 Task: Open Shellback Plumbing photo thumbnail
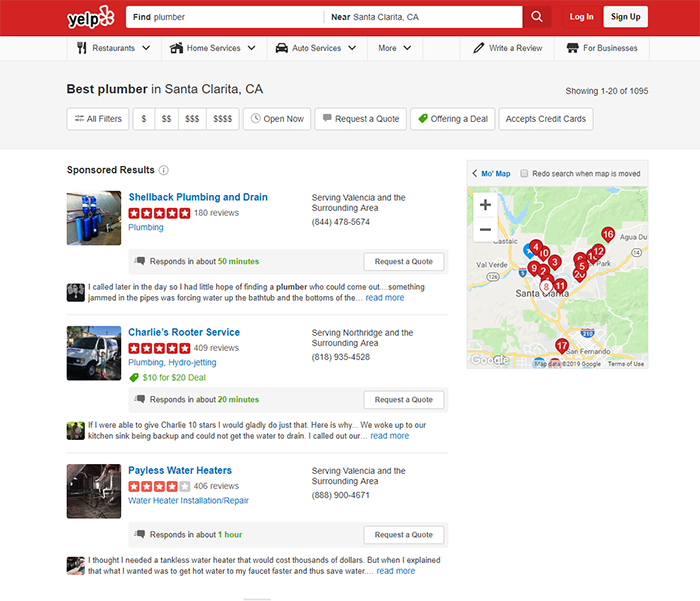click(94, 218)
